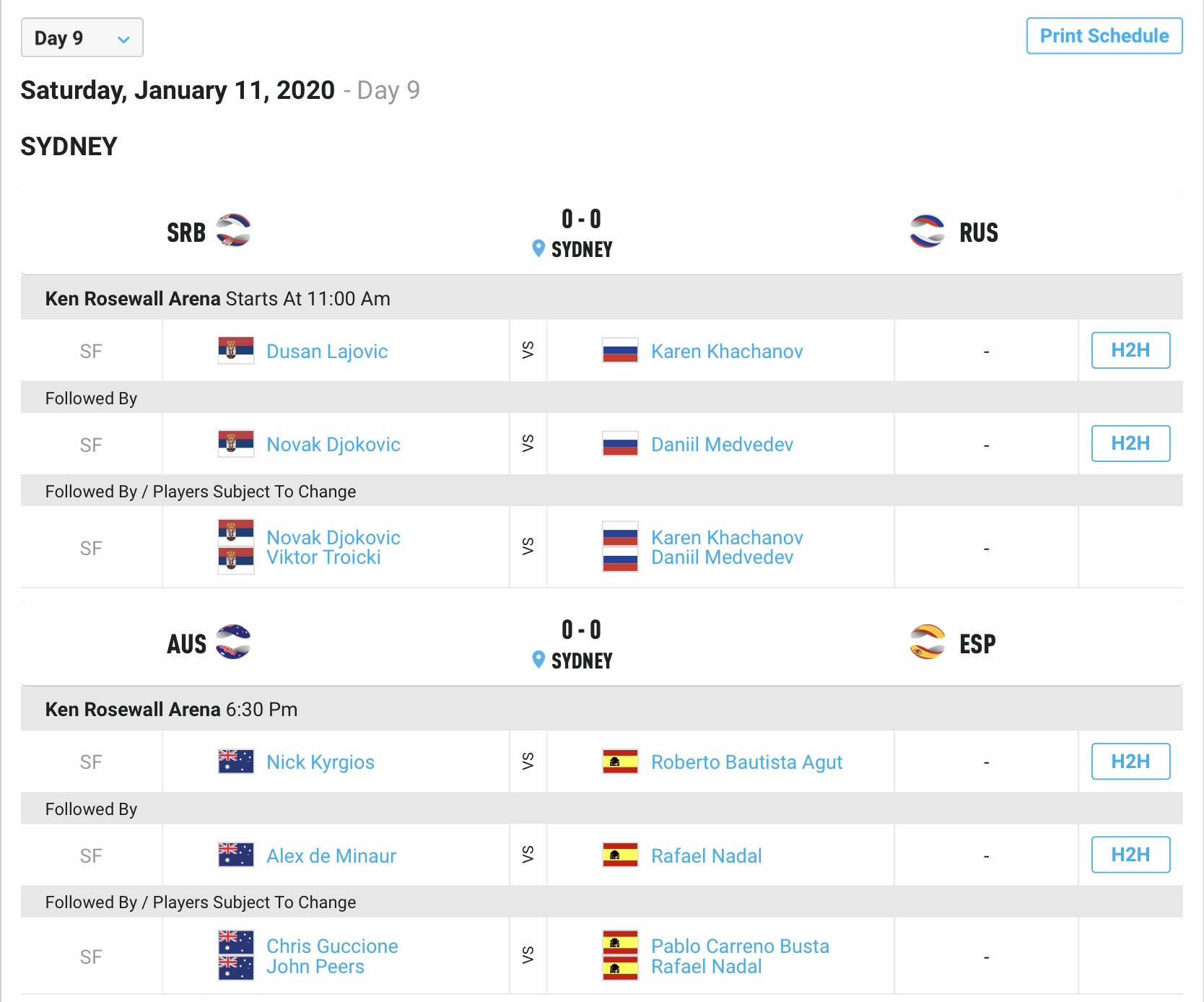The height and width of the screenshot is (1002, 1204).
Task: Click the Spain team logo icon
Action: click(928, 642)
